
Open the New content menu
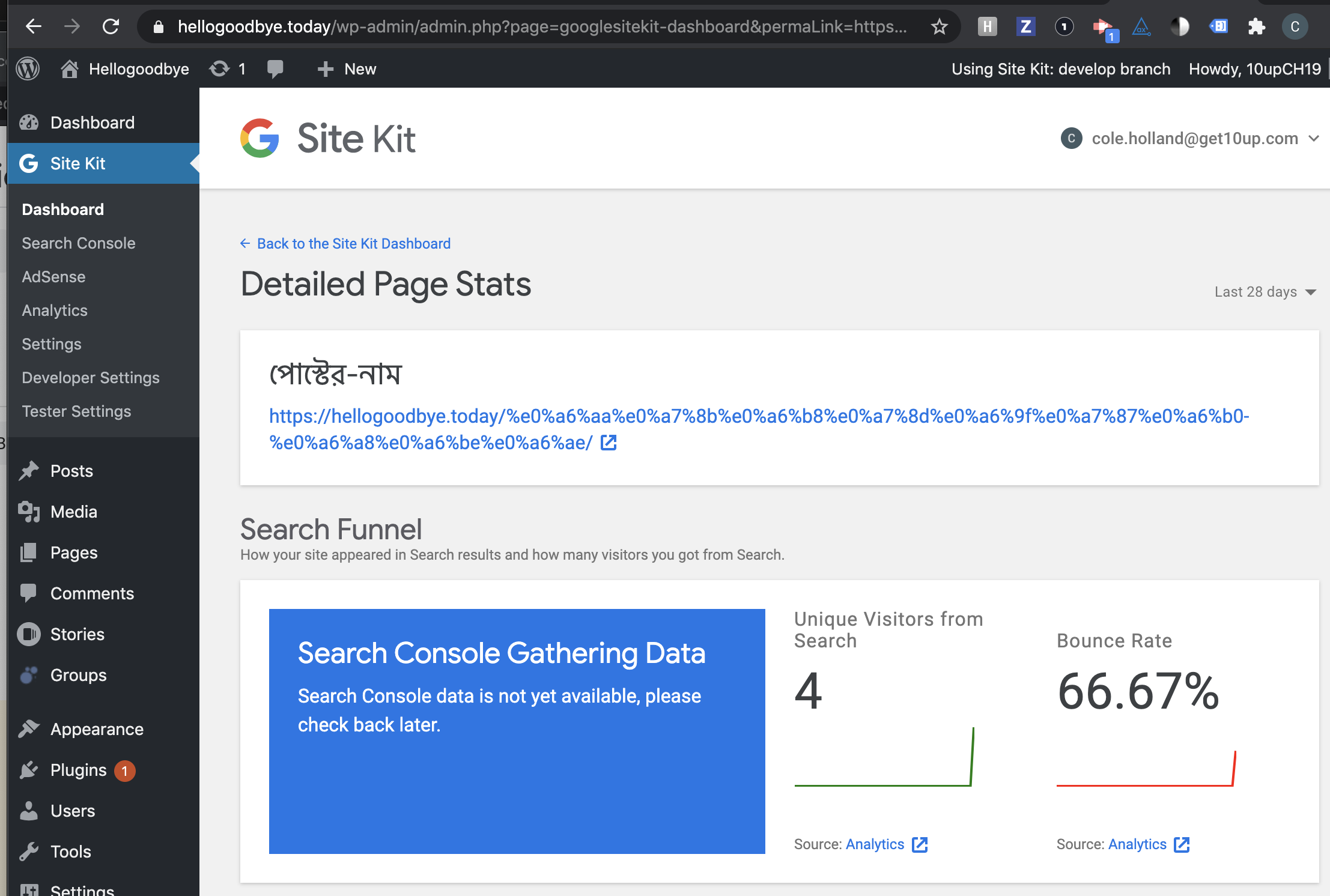pyautogui.click(x=347, y=69)
